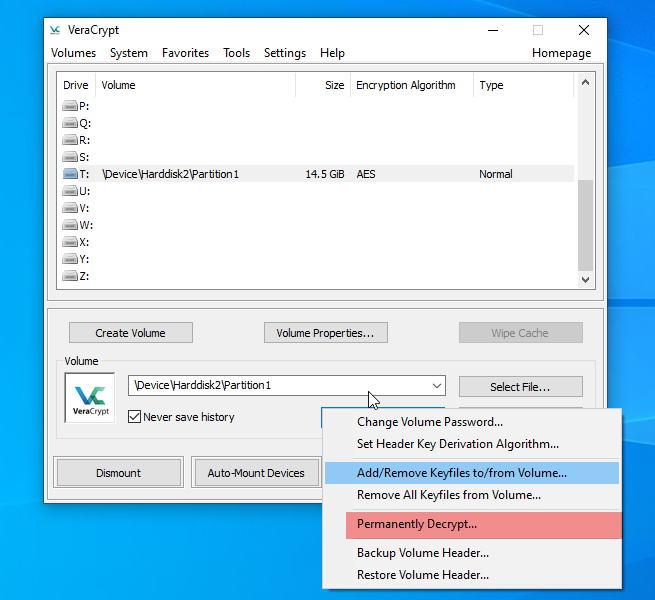This screenshot has height=600, width=655.
Task: Click the Volume column header
Action: tap(195, 85)
